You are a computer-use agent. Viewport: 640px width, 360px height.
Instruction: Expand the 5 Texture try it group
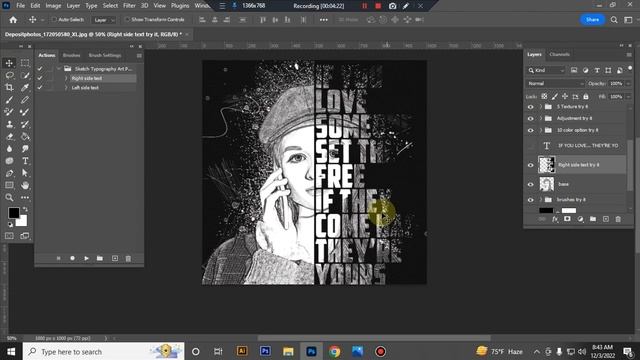(541, 107)
